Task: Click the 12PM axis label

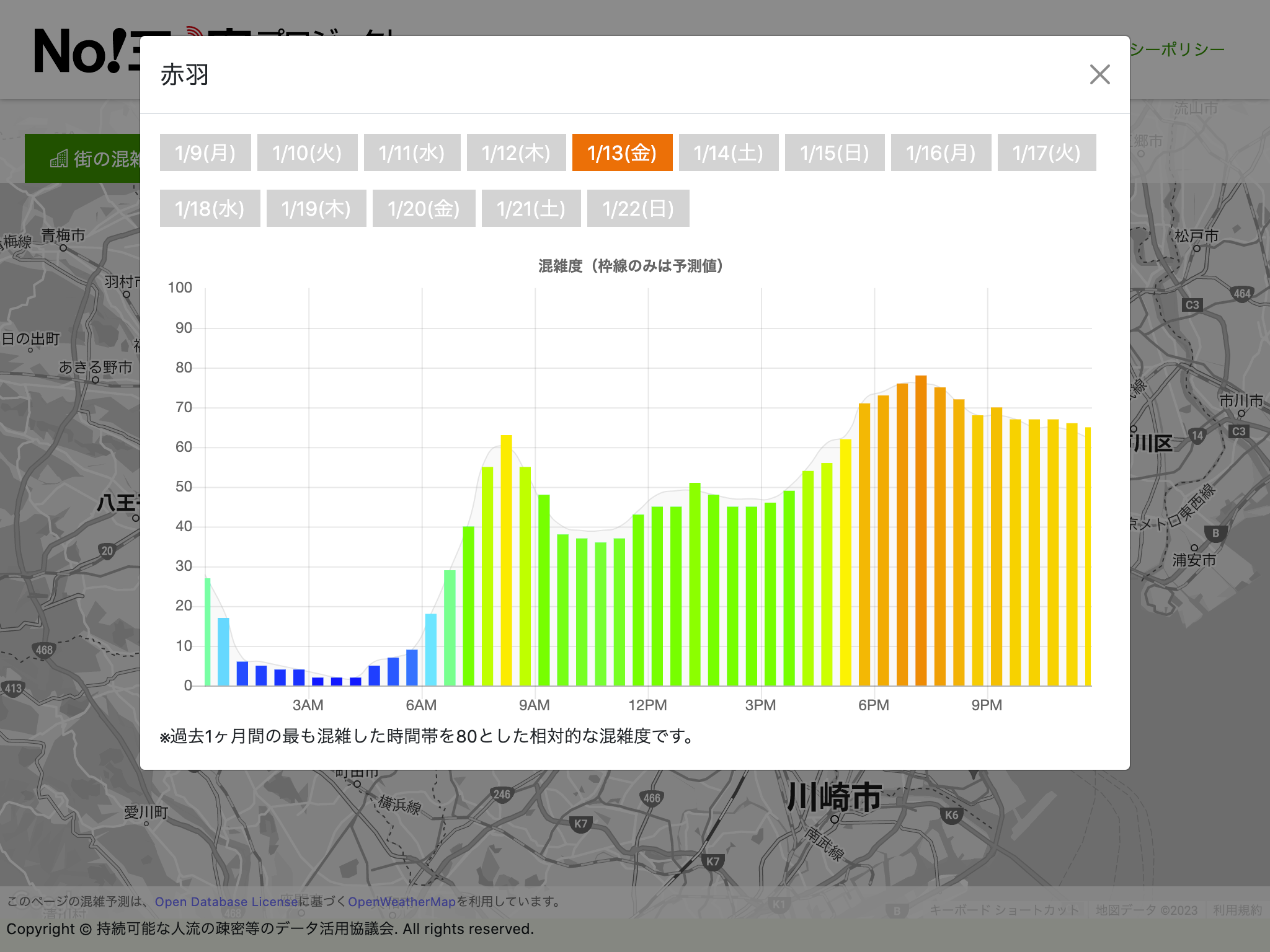Action: (647, 705)
